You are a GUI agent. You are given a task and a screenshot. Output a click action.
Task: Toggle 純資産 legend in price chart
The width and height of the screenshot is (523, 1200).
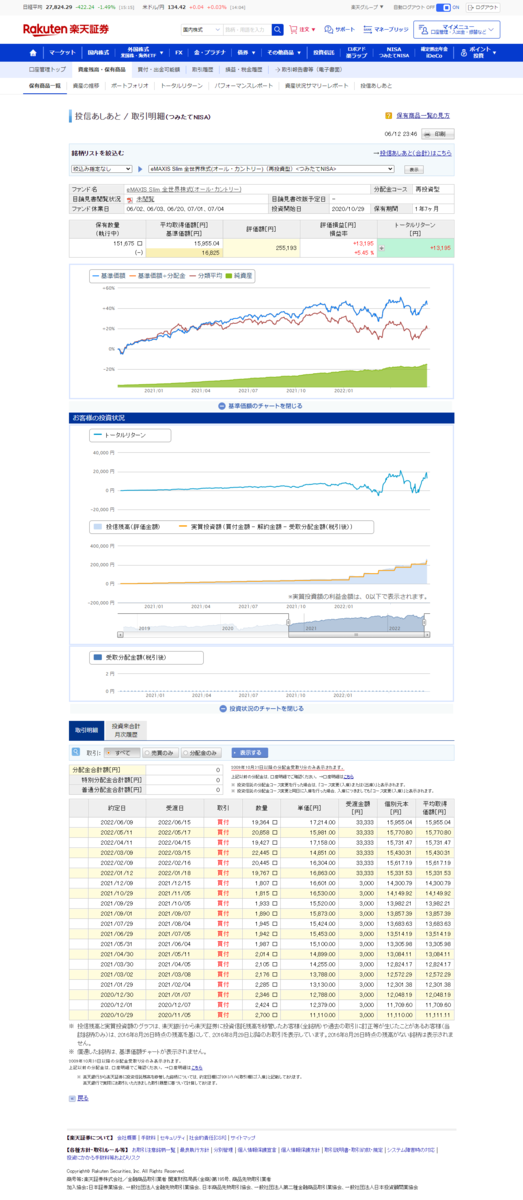[238, 274]
